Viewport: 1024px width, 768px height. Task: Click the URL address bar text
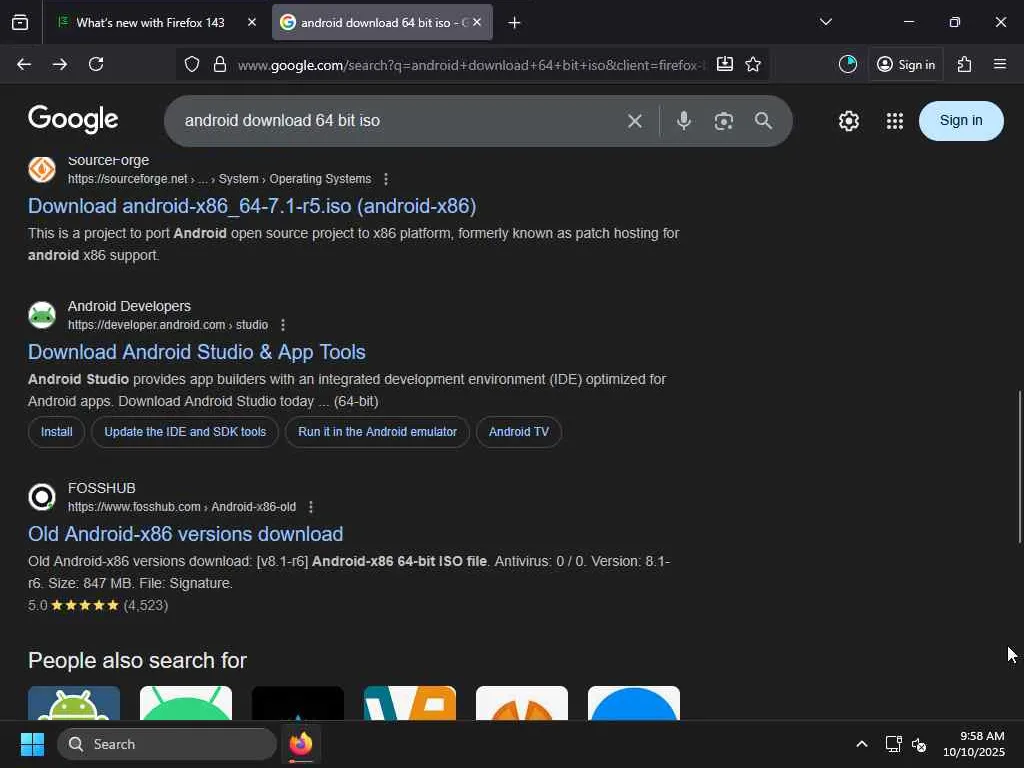point(471,65)
